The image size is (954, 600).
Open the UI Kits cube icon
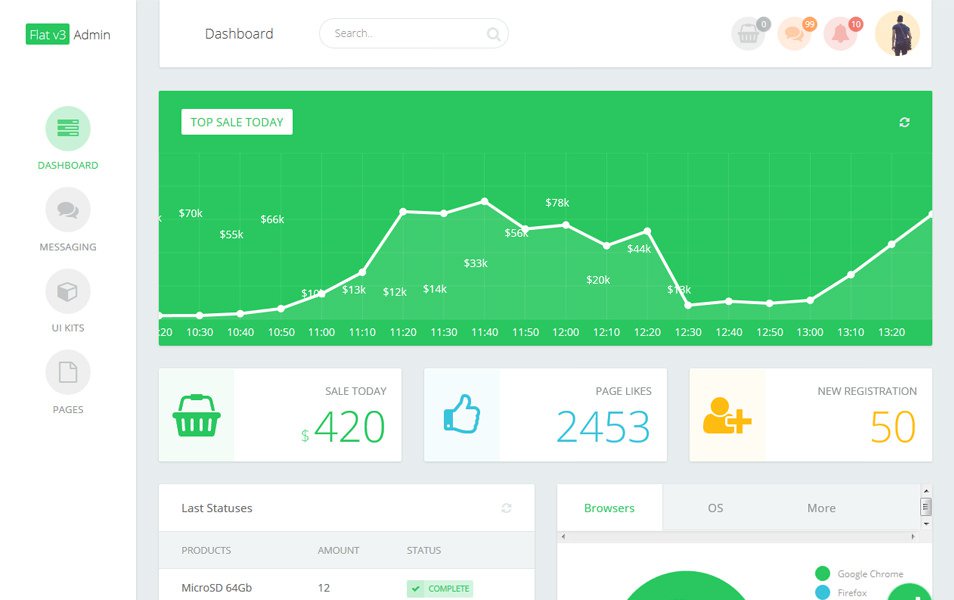tap(68, 291)
